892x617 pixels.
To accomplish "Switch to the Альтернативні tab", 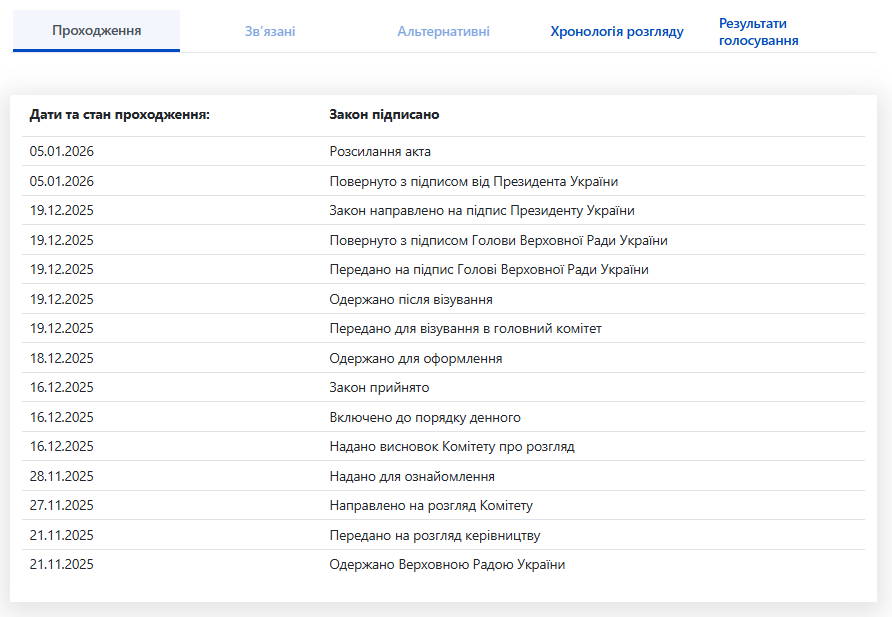I will pyautogui.click(x=443, y=31).
